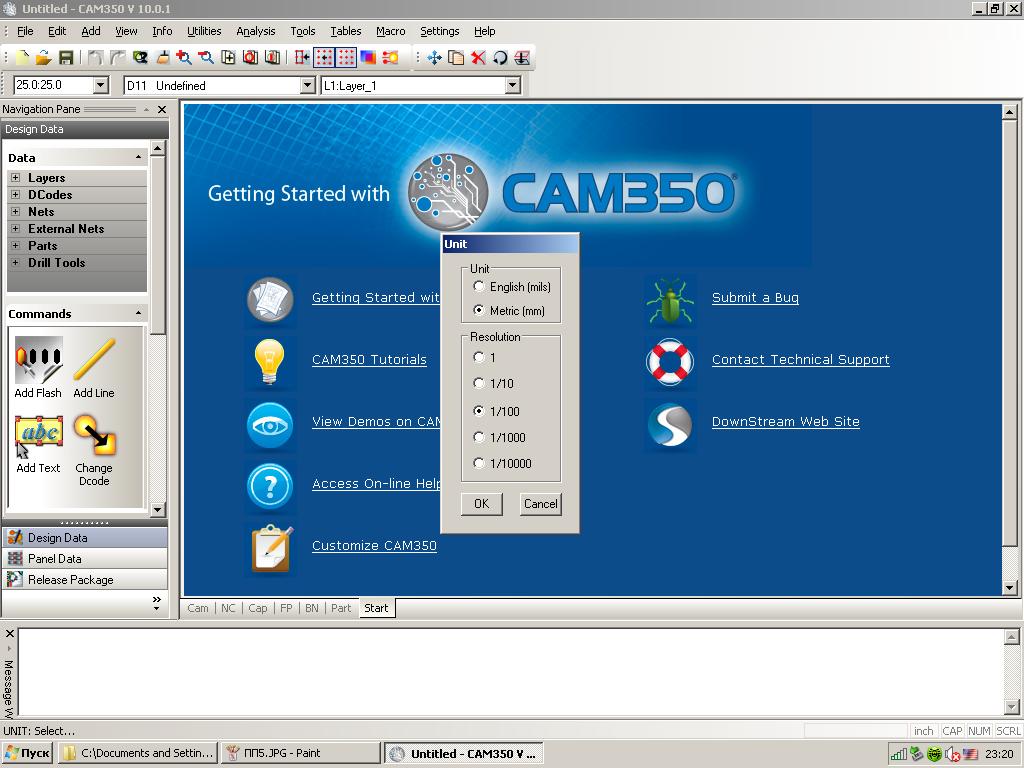This screenshot has width=1024, height=768.
Task: Click the Redo arrow toolbar icon
Action: point(118,57)
